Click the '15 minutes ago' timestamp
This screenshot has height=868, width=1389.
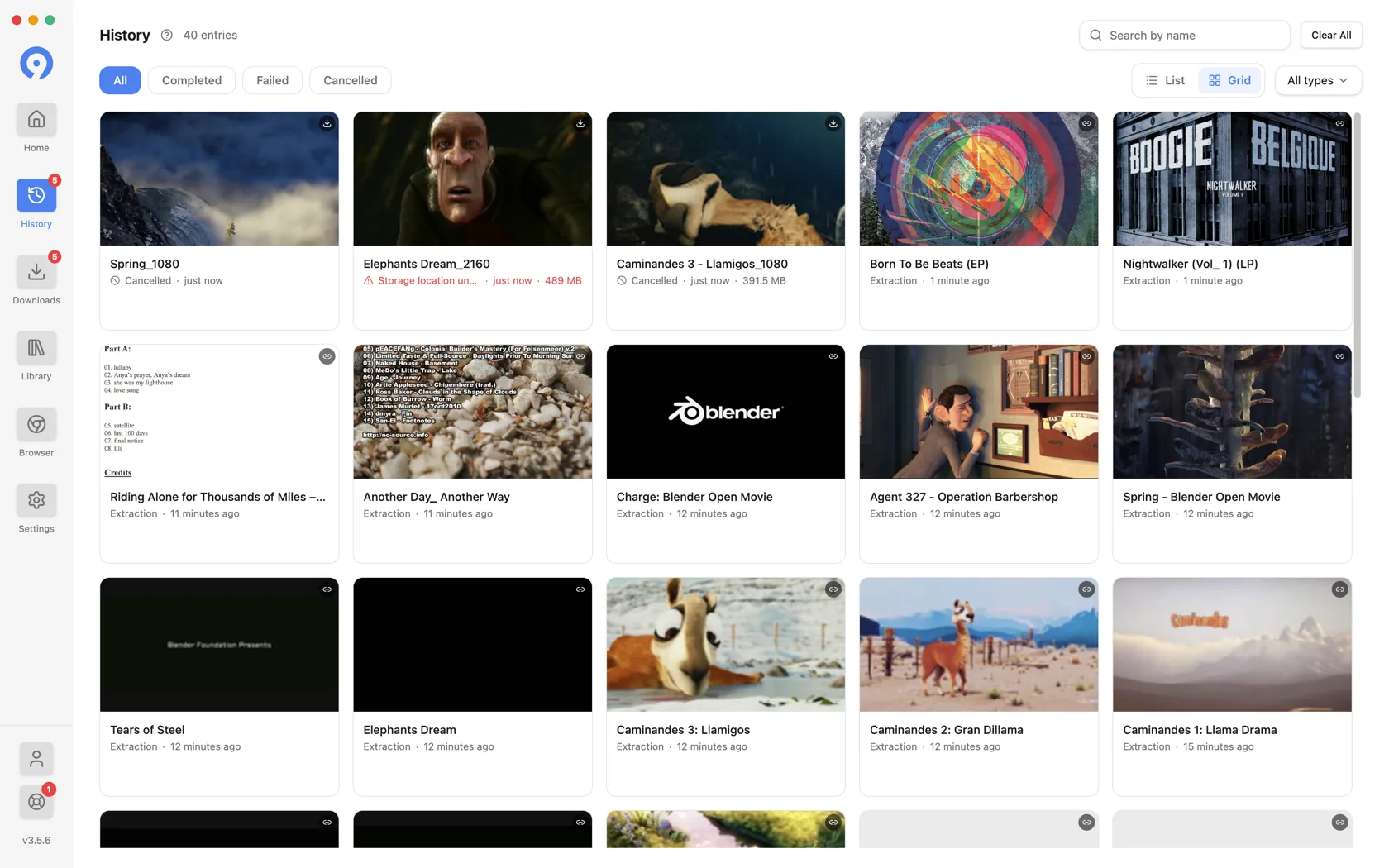coord(1218,747)
